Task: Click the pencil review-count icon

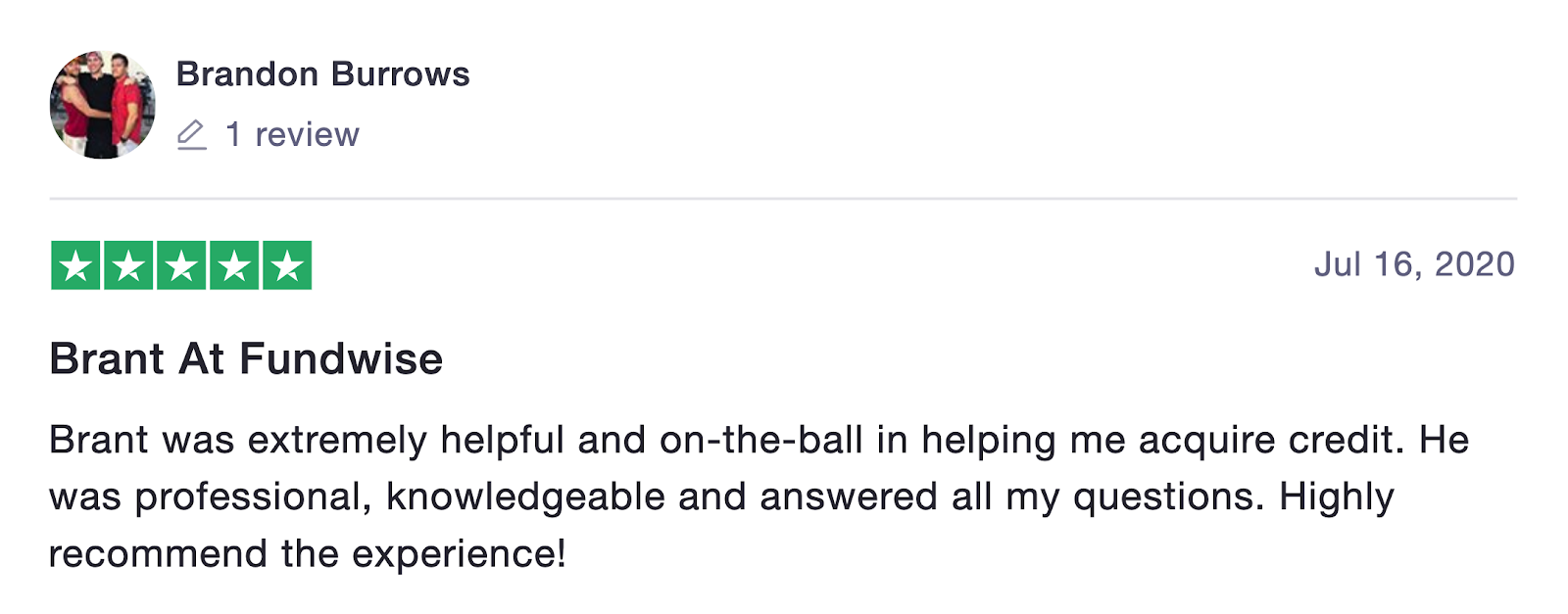Action: point(192,135)
